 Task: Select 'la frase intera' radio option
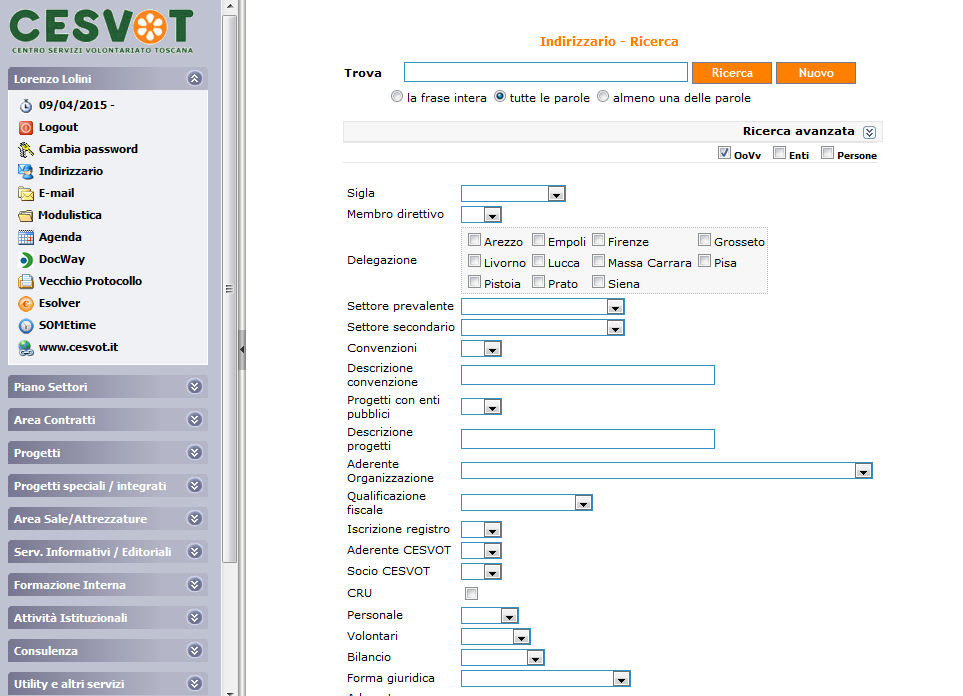(x=397, y=96)
